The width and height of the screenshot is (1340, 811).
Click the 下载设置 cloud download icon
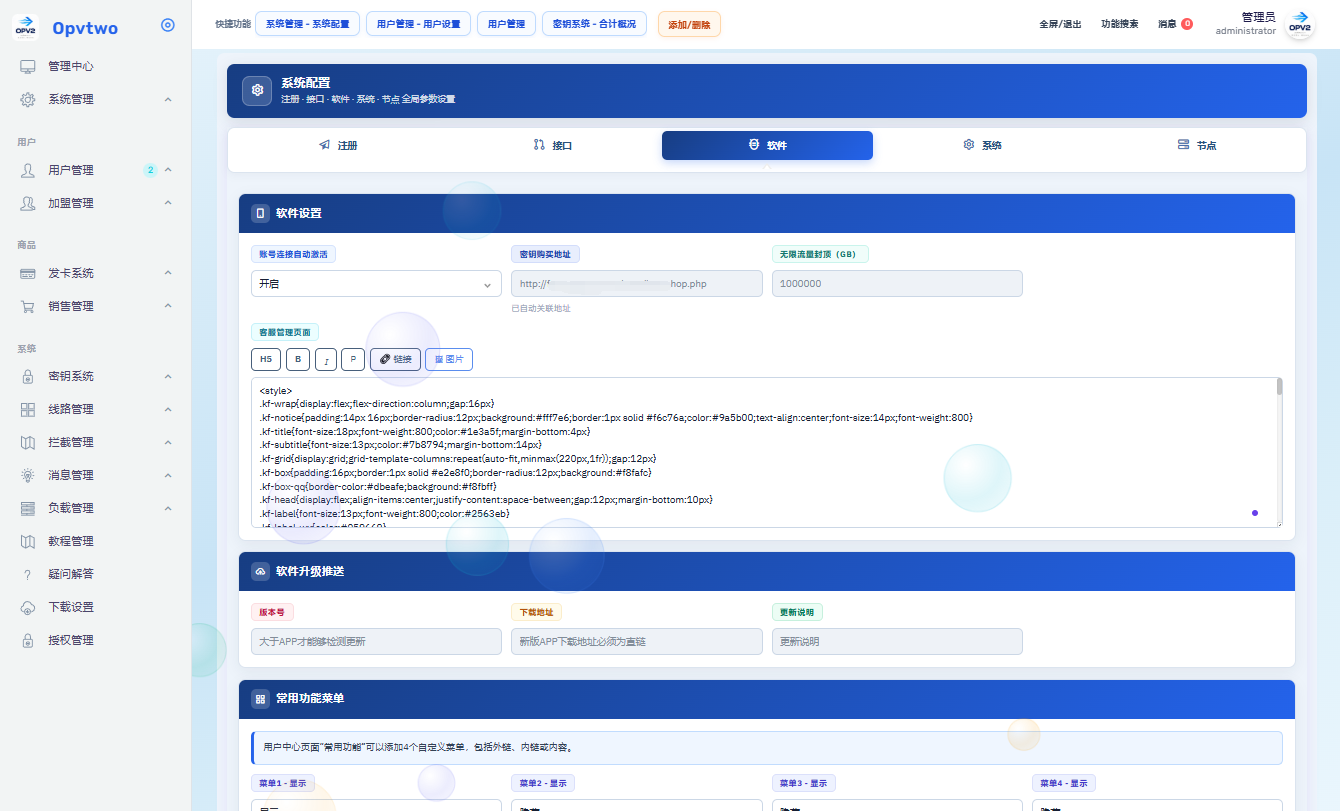28,607
